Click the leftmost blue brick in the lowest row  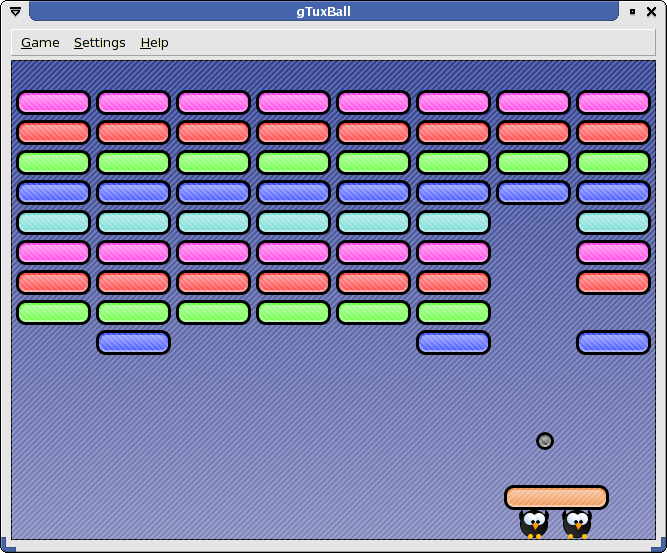134,343
